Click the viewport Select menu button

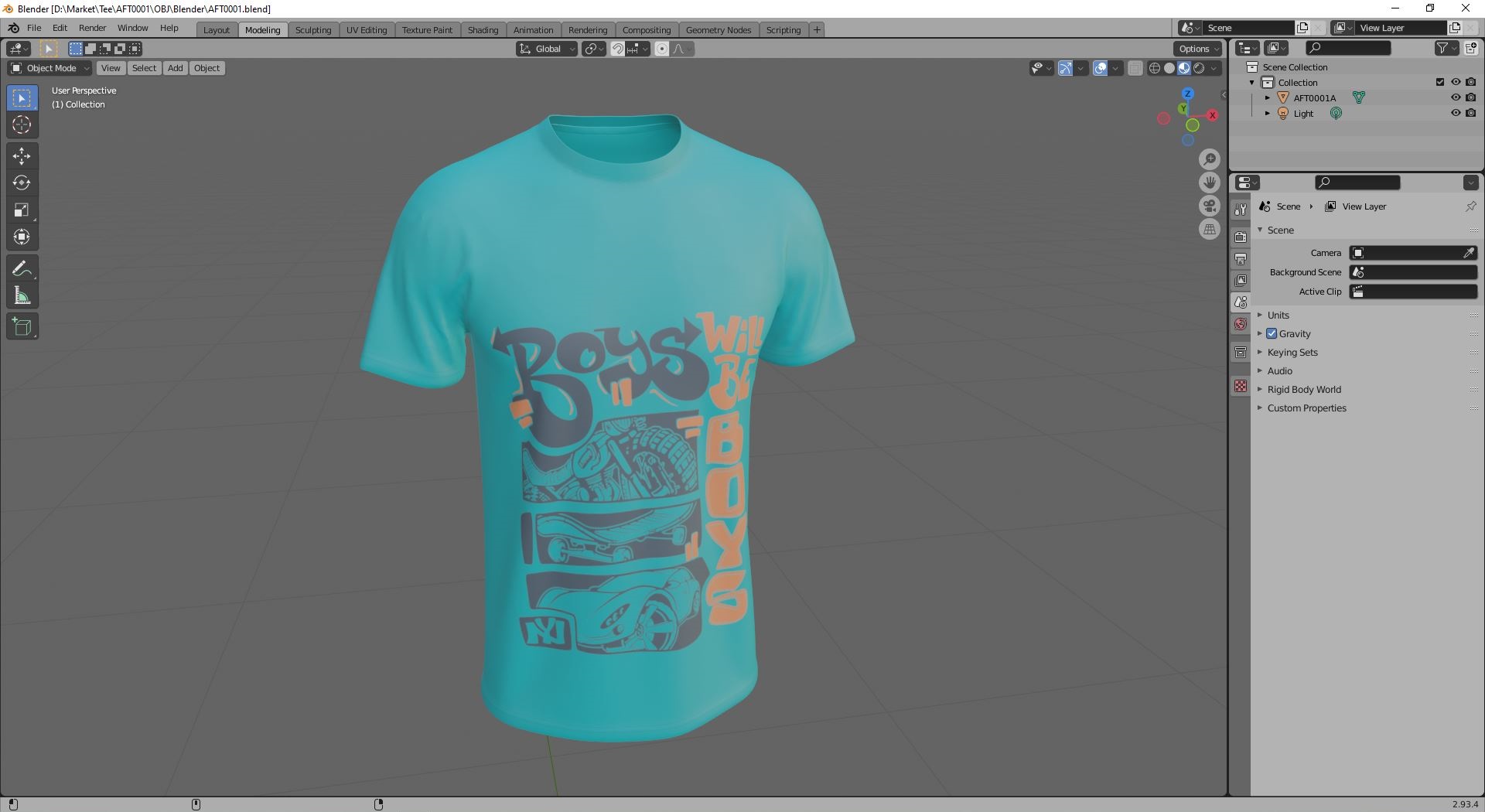(x=144, y=68)
